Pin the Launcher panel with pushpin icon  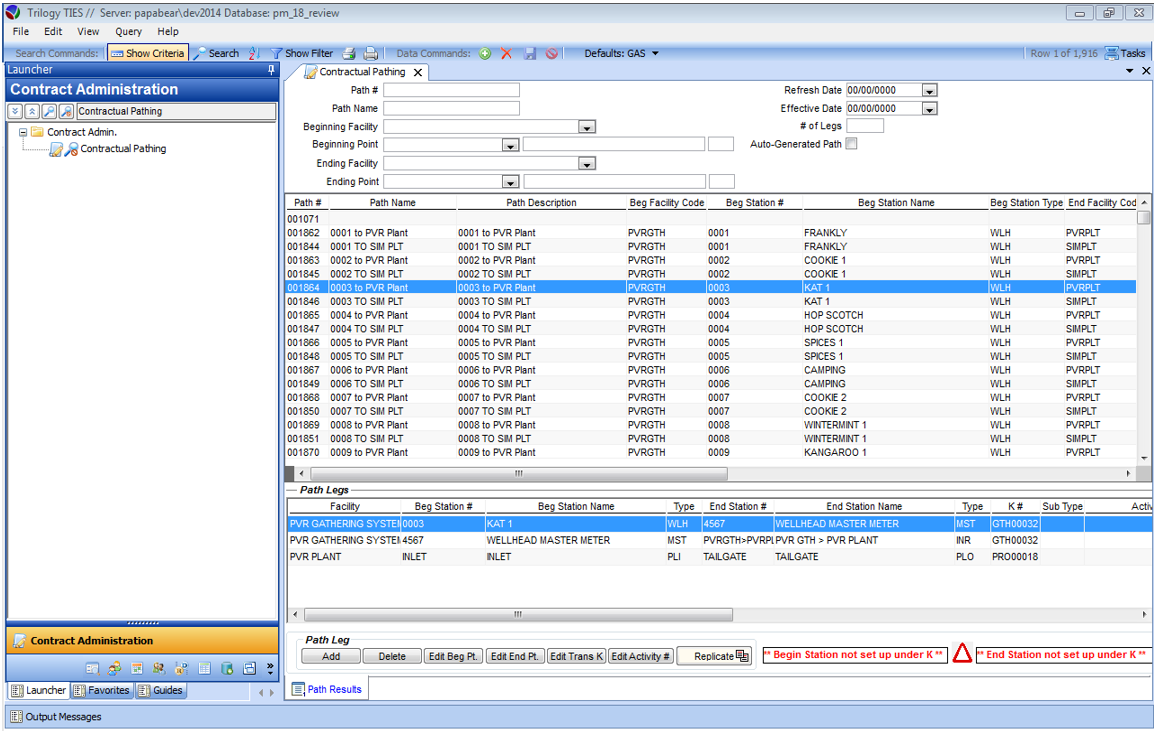click(x=271, y=70)
